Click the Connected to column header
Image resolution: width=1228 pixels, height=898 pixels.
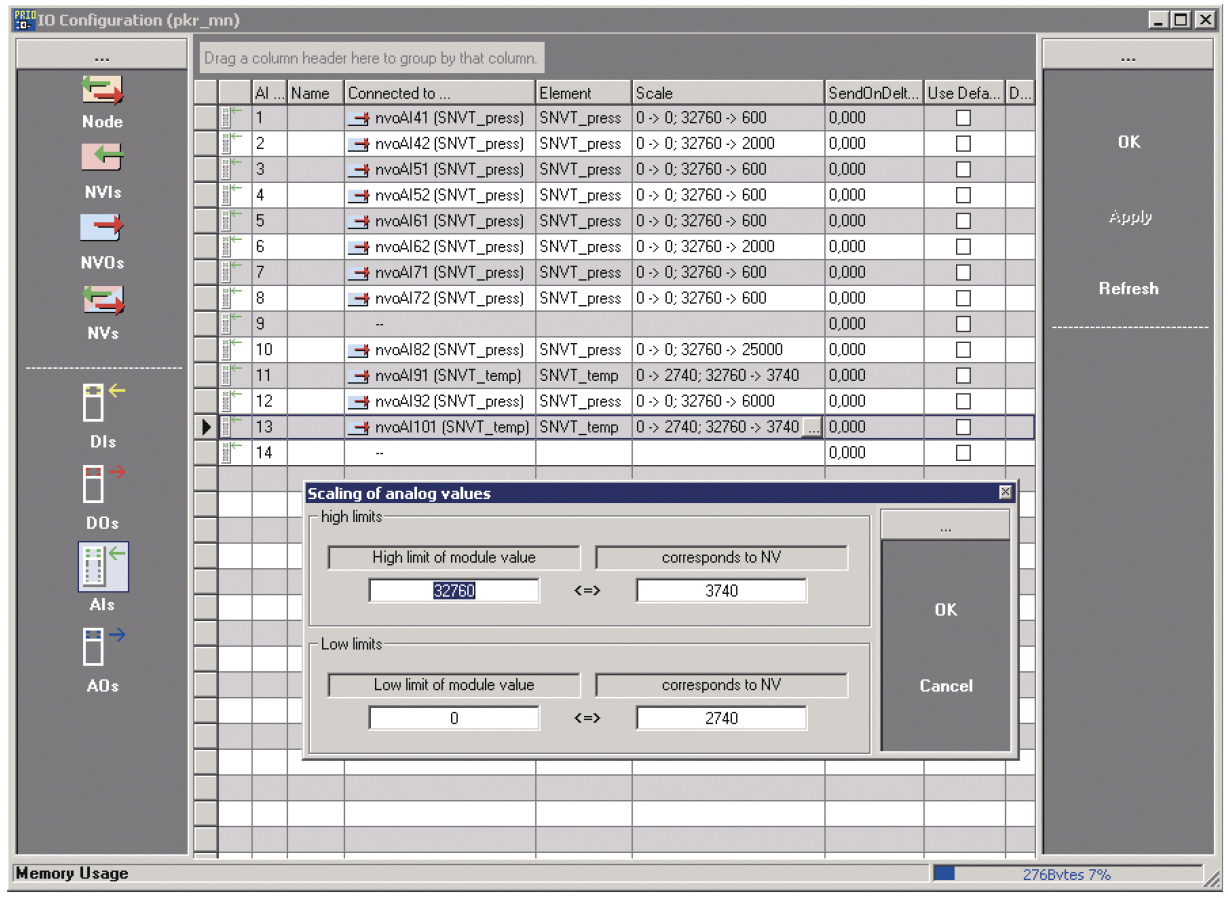(x=439, y=93)
